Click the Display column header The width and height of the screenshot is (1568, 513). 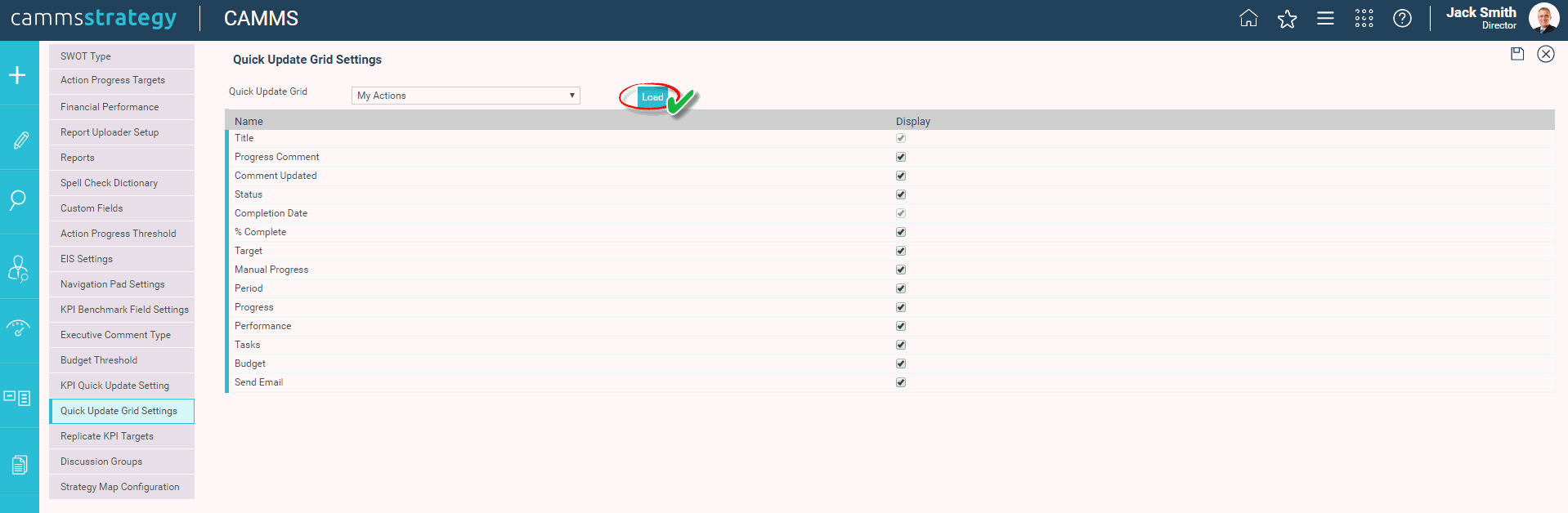[913, 121]
